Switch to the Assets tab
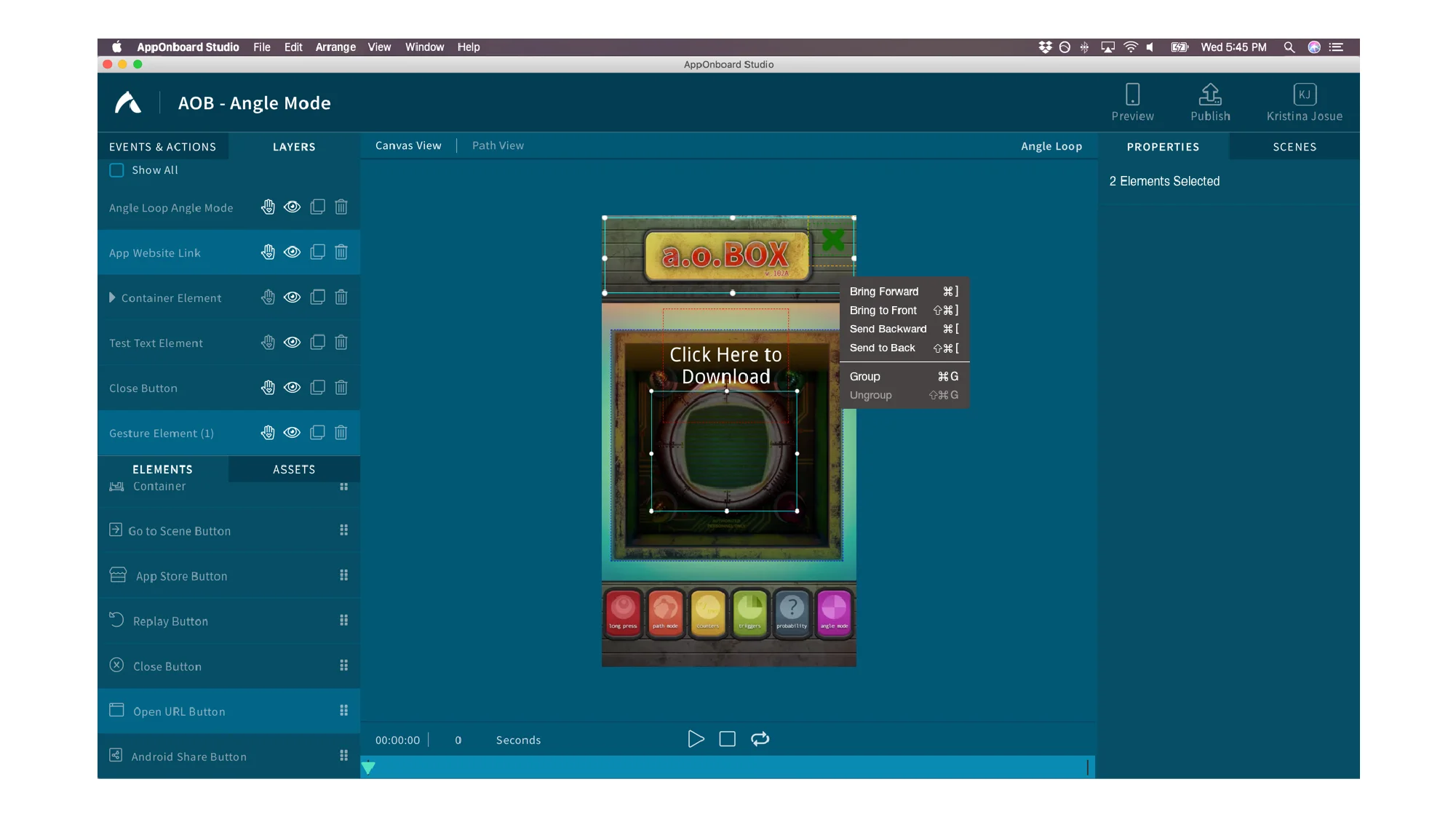 294,470
